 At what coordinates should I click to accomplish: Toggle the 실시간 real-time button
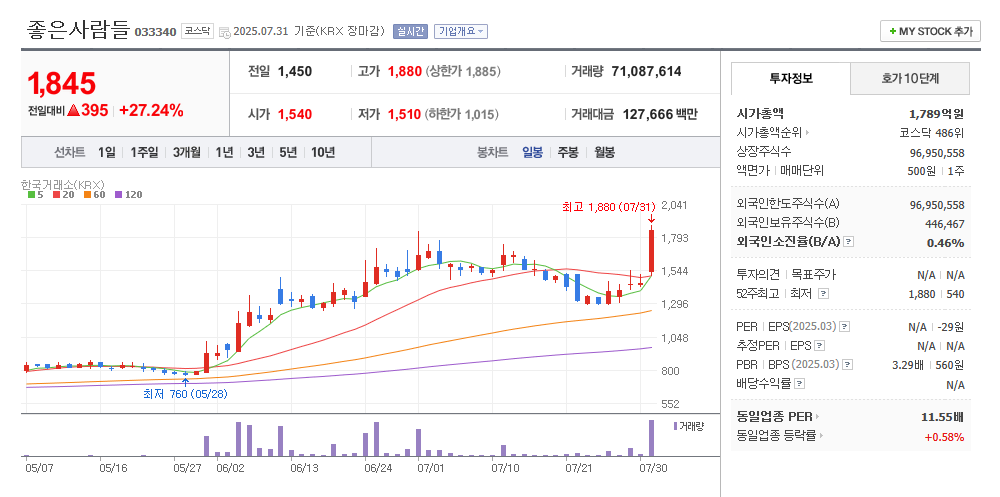(x=411, y=31)
